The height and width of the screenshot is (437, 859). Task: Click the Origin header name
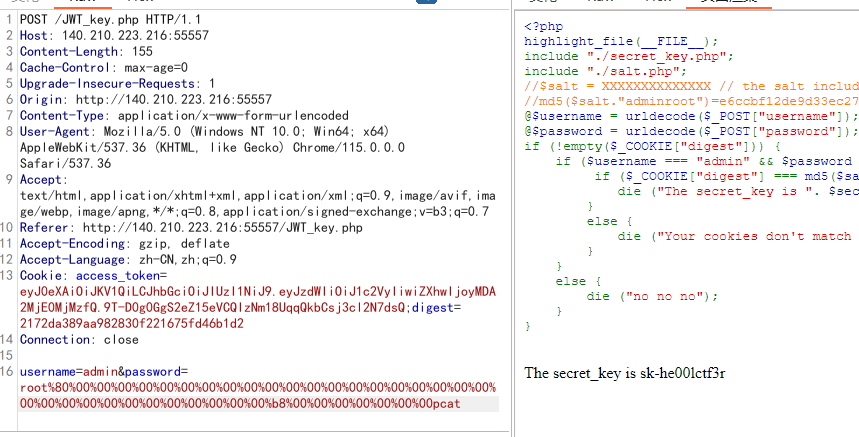[x=41, y=100]
